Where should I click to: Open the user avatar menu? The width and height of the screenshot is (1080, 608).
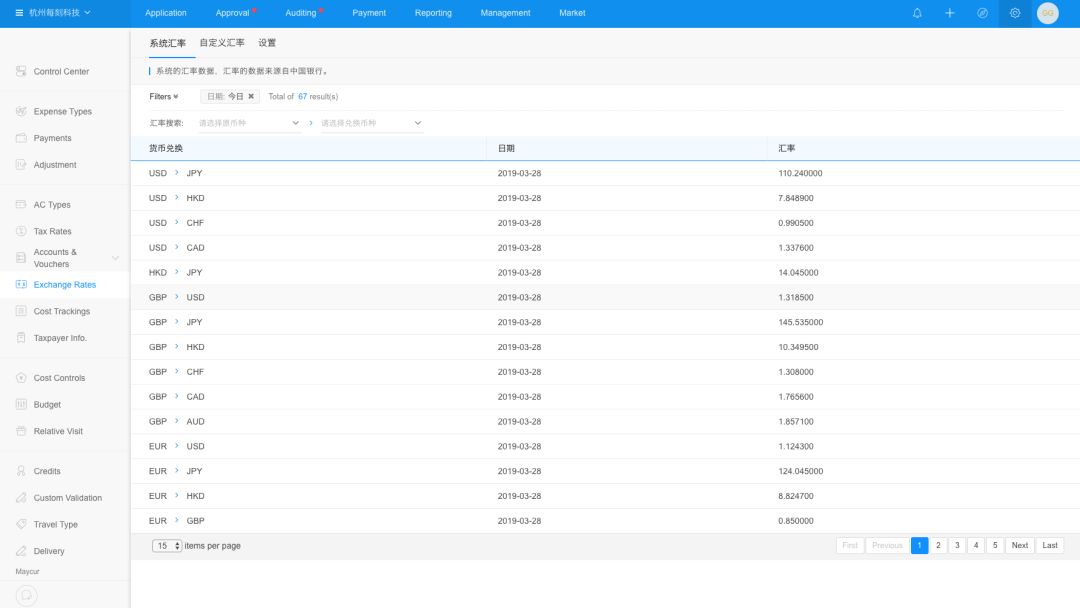click(1048, 13)
